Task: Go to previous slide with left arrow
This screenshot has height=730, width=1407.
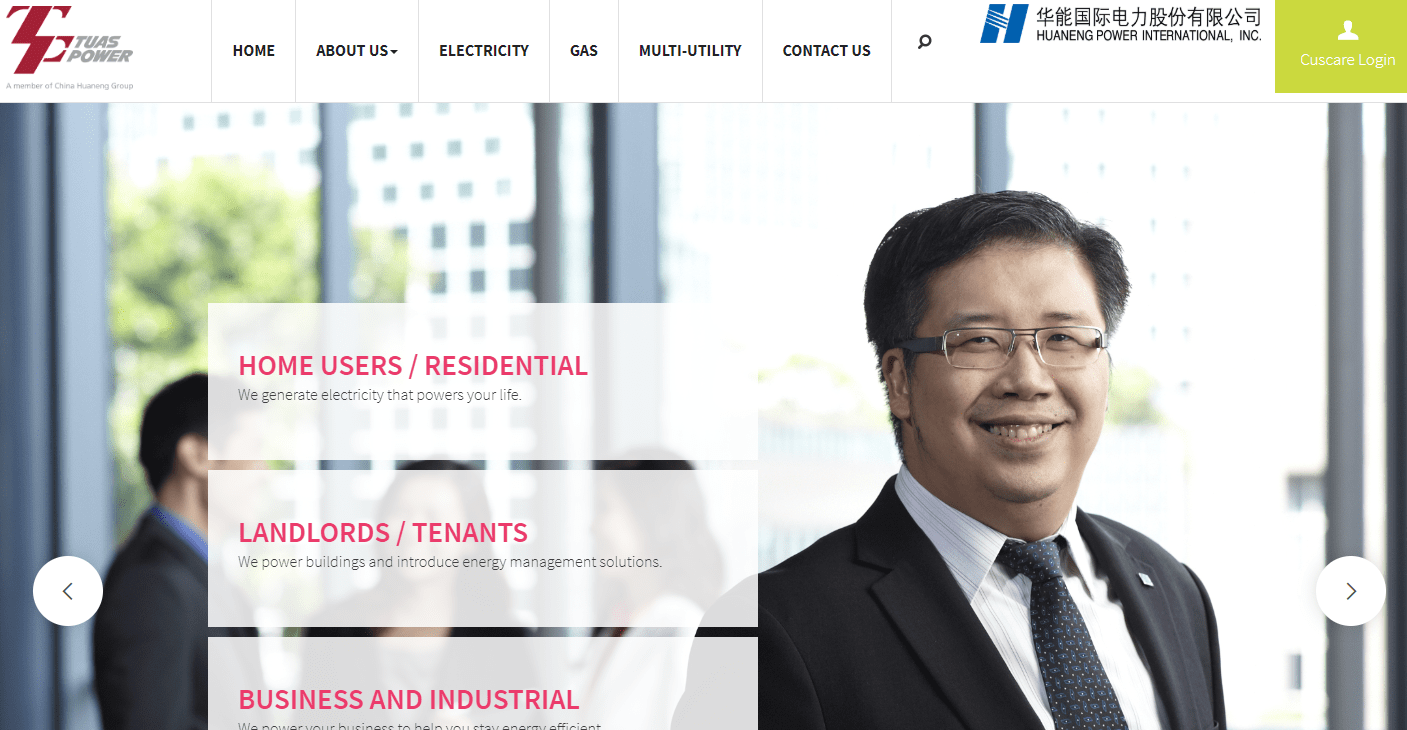Action: (x=68, y=591)
